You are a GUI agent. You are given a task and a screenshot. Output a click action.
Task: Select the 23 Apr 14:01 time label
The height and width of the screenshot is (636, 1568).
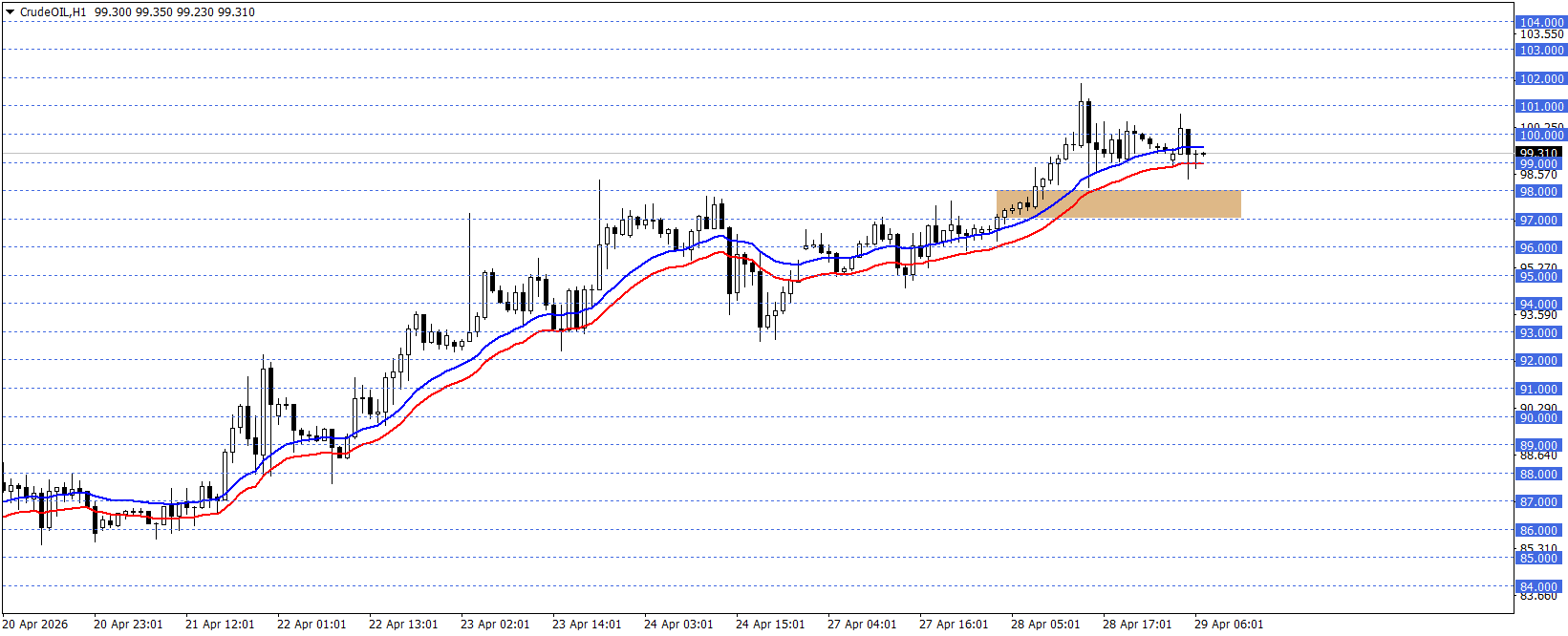[x=587, y=625]
